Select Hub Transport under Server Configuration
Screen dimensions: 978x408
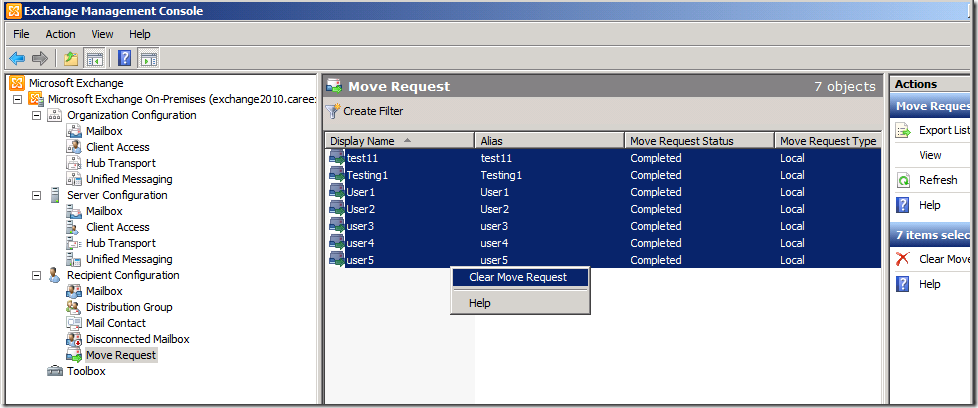point(121,243)
